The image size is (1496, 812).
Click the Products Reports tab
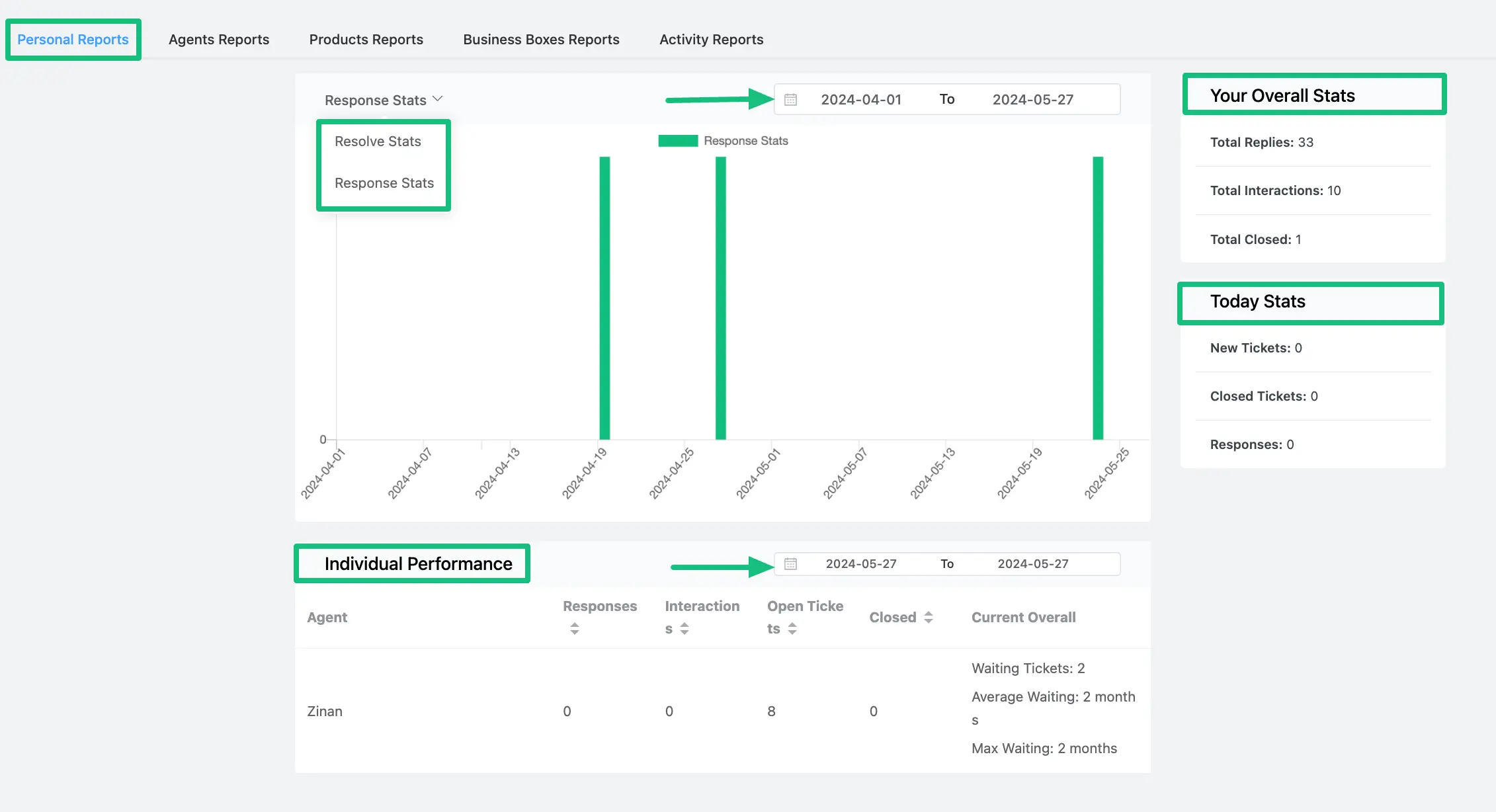coord(366,39)
